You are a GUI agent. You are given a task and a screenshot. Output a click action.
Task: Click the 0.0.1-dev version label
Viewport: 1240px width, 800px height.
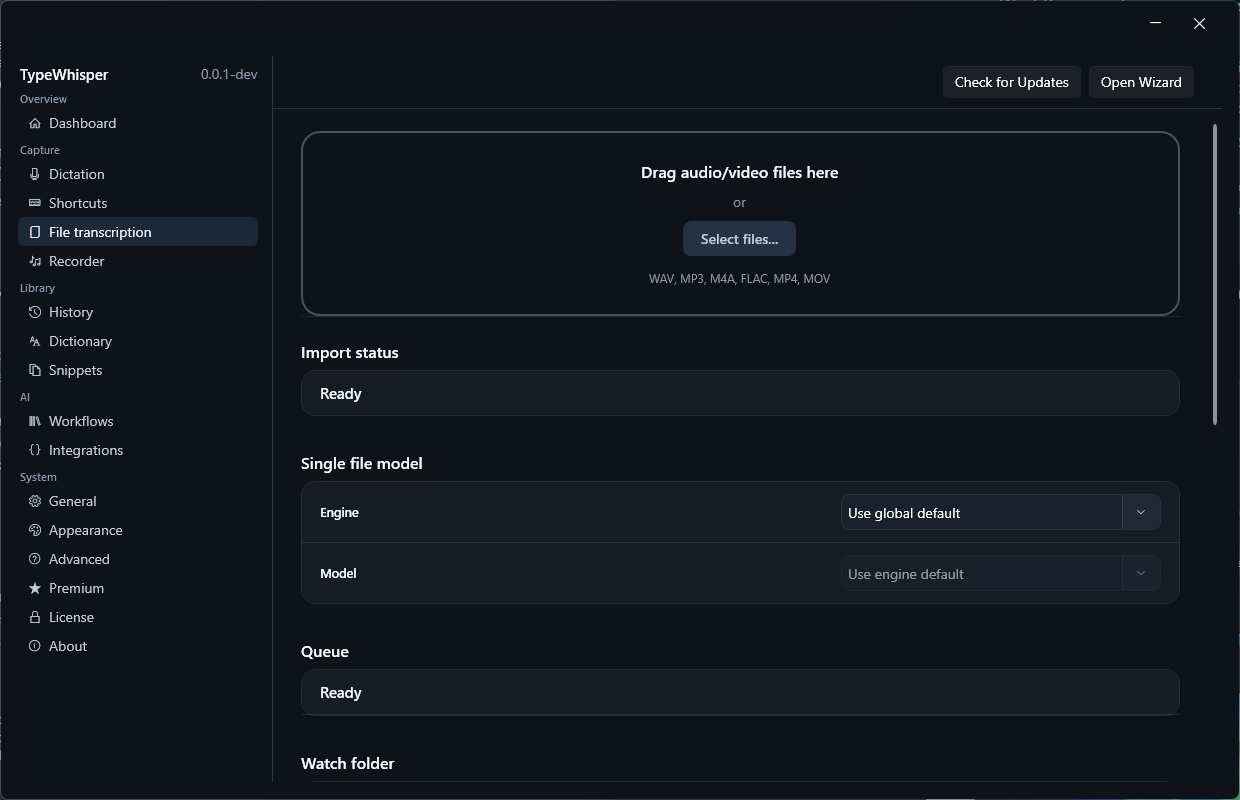[x=229, y=75]
